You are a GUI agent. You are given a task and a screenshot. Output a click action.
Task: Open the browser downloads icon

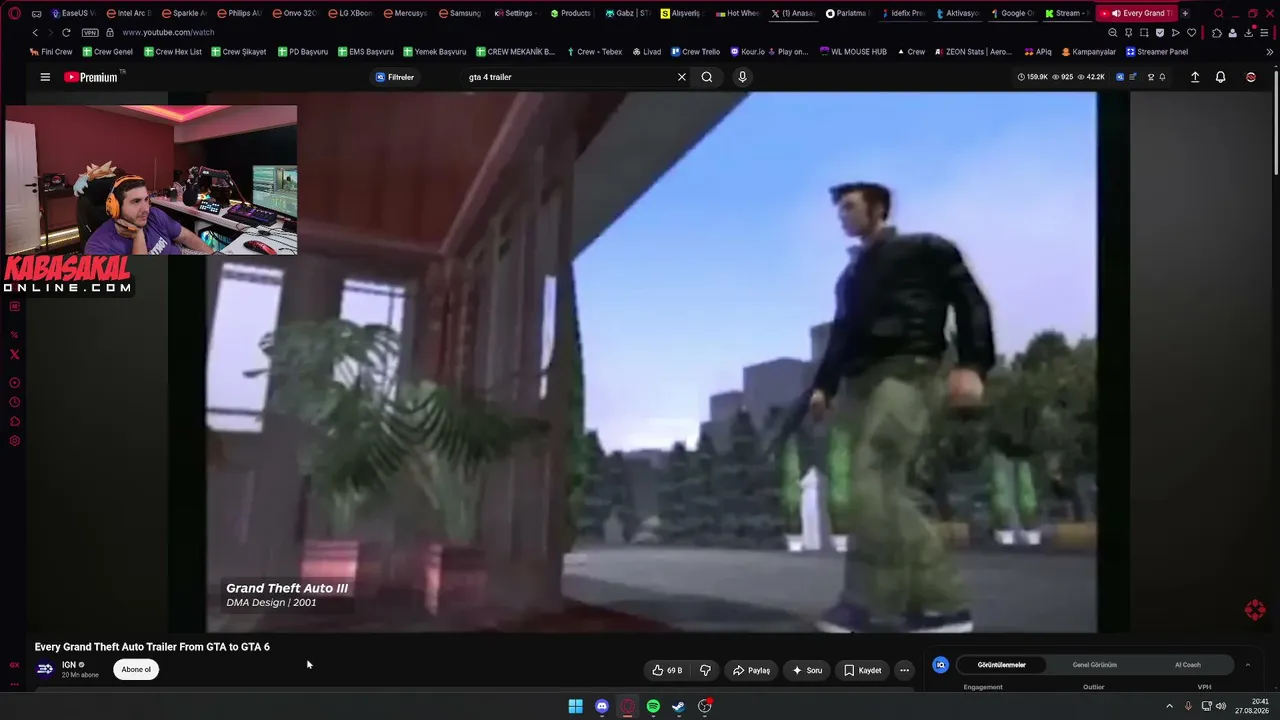tap(1249, 32)
